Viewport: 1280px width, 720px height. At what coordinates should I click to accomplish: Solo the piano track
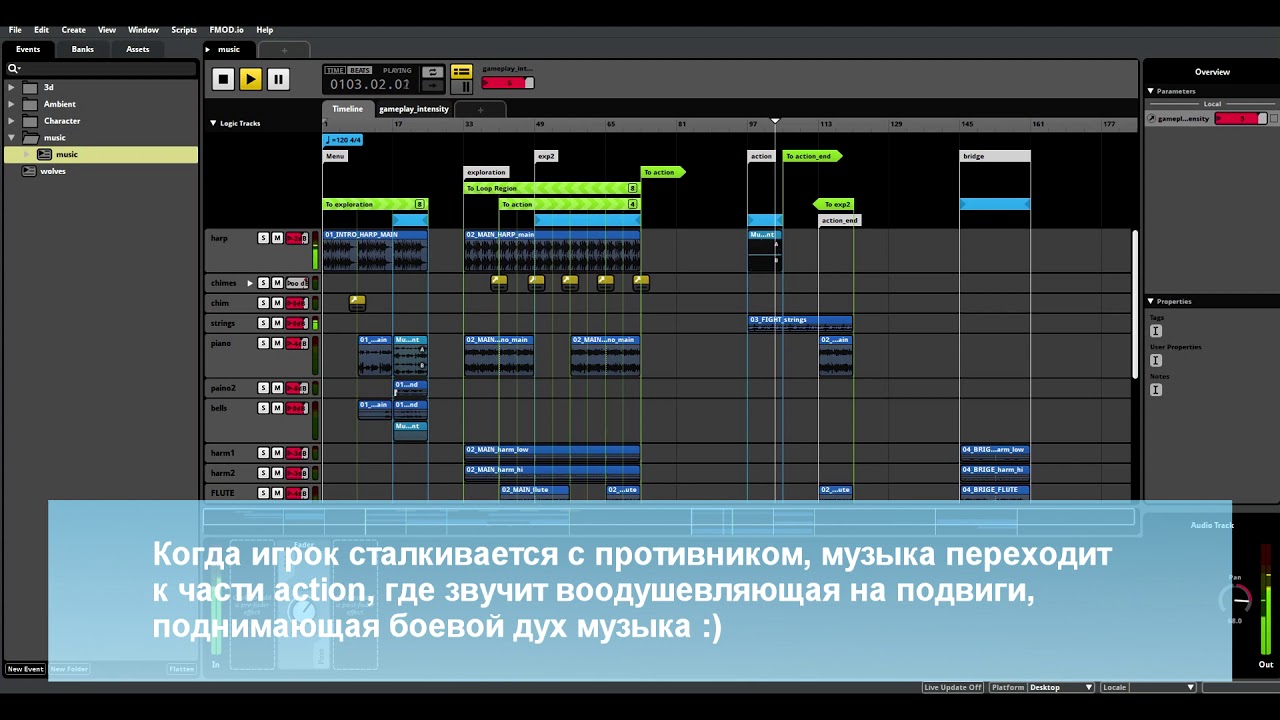[263, 343]
